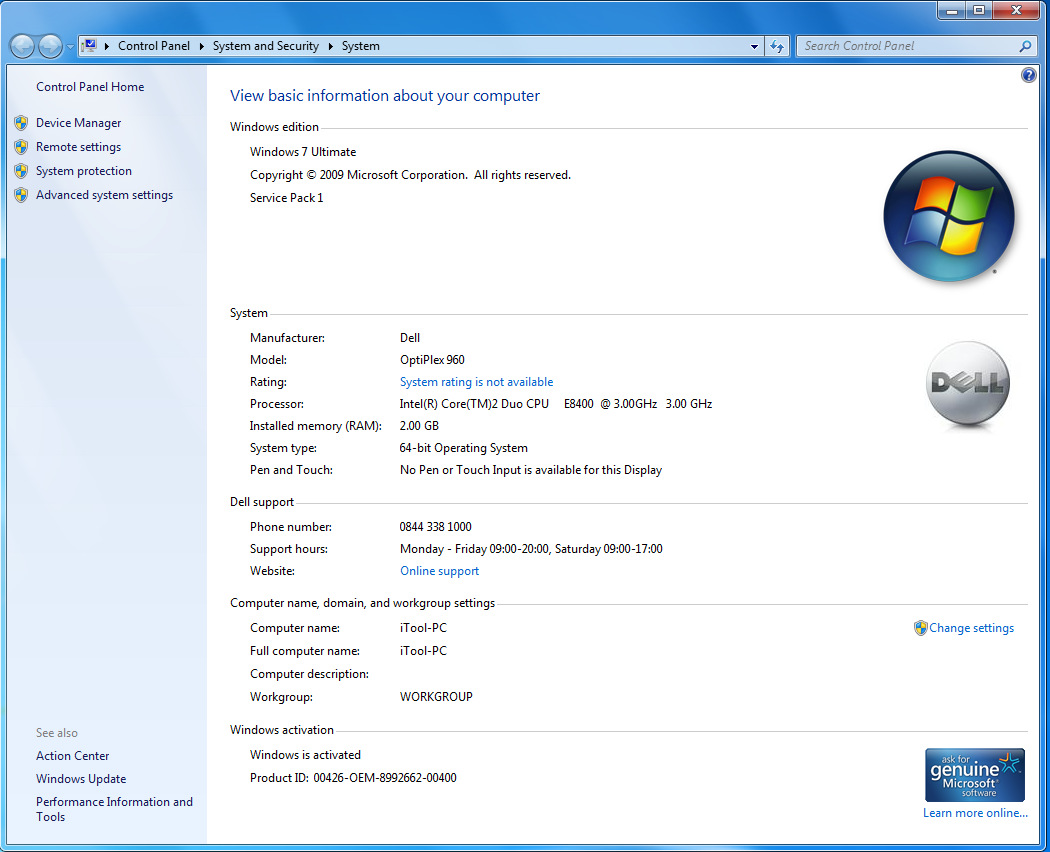The width and height of the screenshot is (1050, 852).
Task: Click the computer icon in address bar
Action: (x=89, y=46)
